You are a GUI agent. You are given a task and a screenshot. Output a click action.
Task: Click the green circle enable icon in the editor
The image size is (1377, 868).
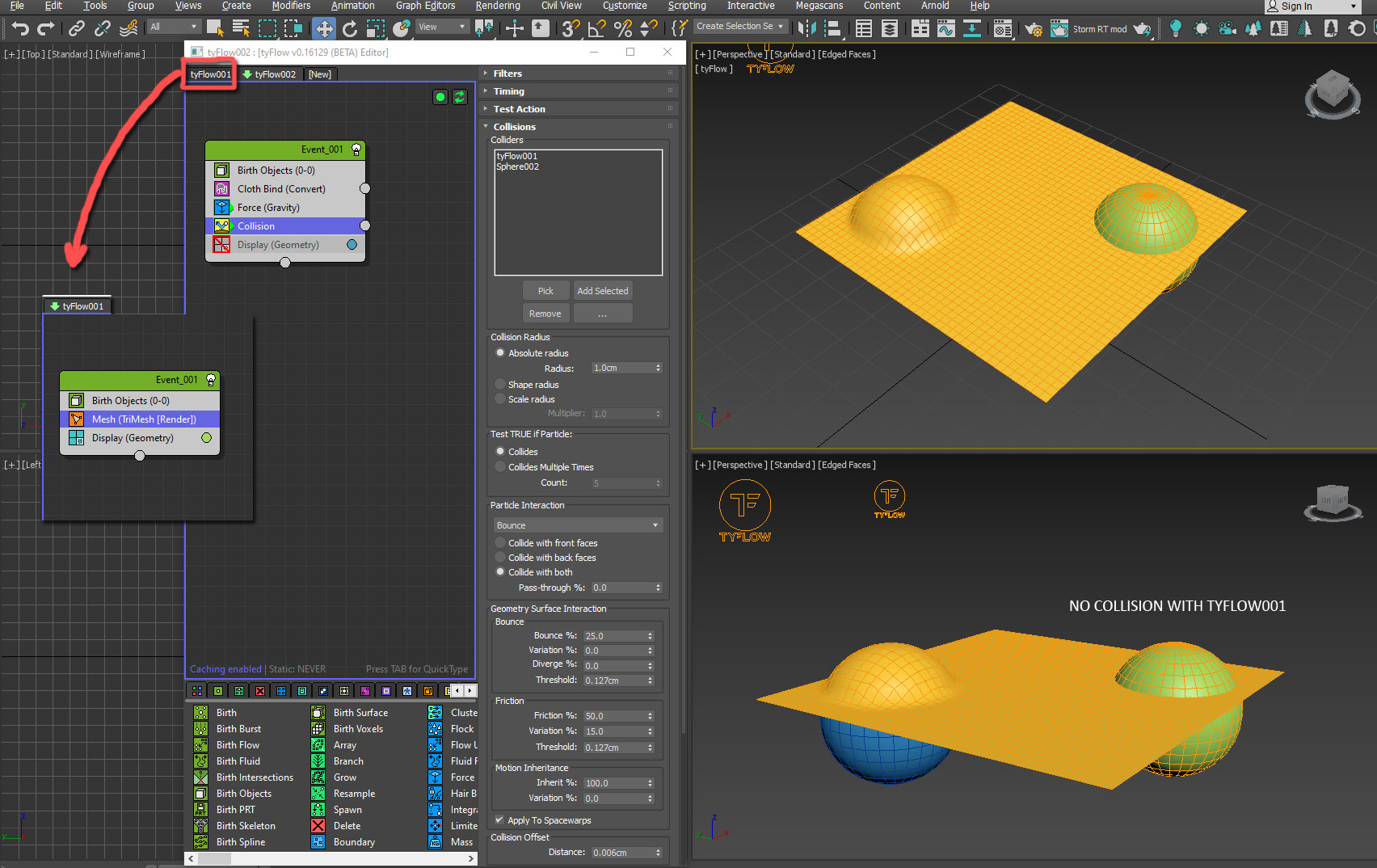pyautogui.click(x=440, y=97)
